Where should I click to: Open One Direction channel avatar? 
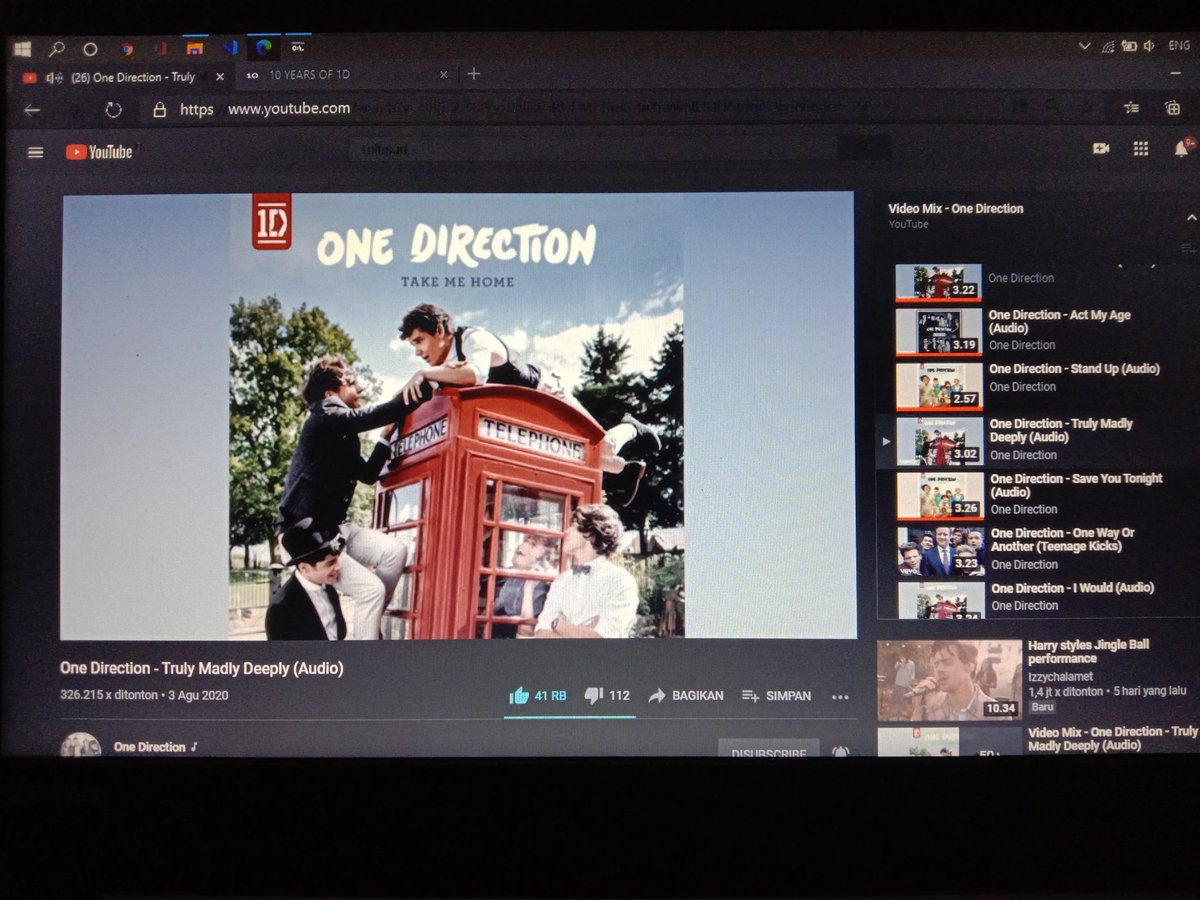pos(80,745)
